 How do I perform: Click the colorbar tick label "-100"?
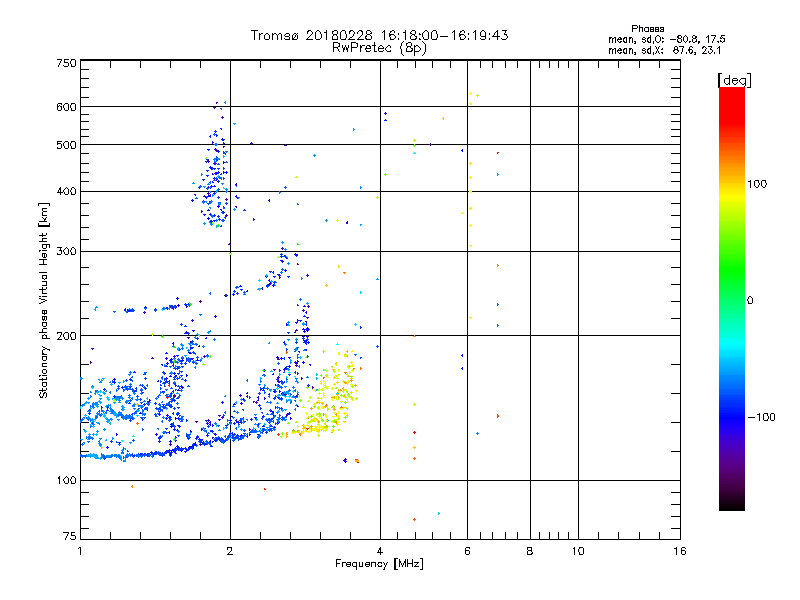click(761, 417)
